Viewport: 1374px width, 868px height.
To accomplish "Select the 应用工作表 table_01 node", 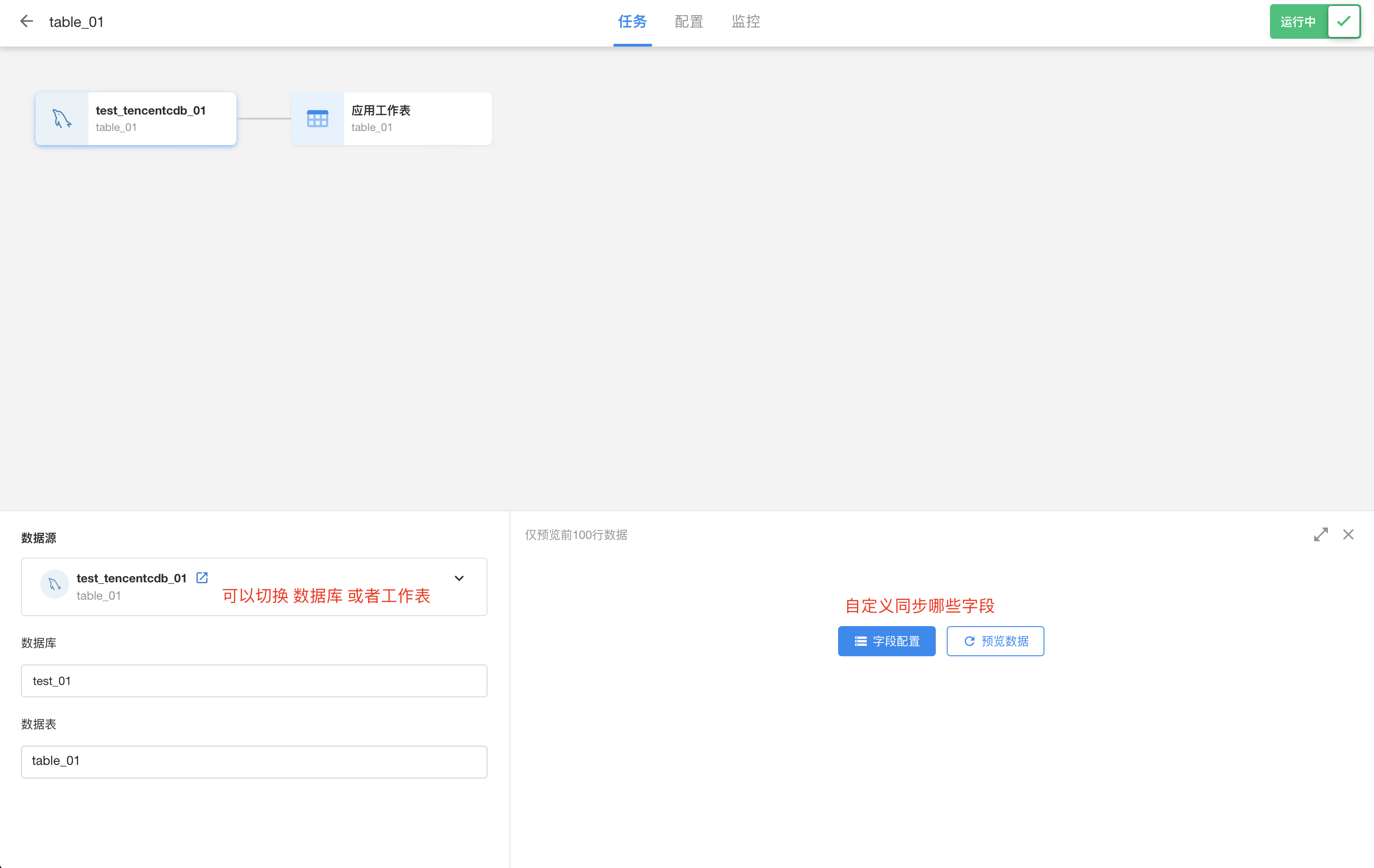I will click(416, 119).
